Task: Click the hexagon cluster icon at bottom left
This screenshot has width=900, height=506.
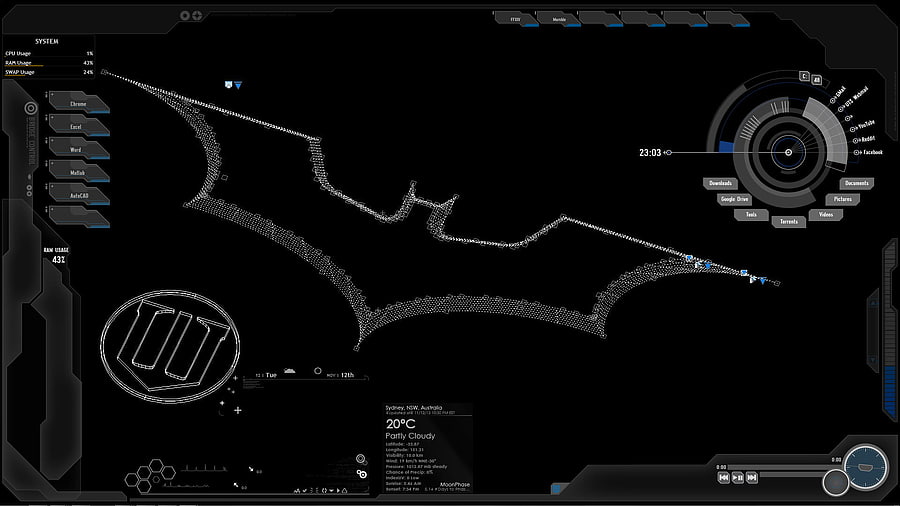Action: 150,476
